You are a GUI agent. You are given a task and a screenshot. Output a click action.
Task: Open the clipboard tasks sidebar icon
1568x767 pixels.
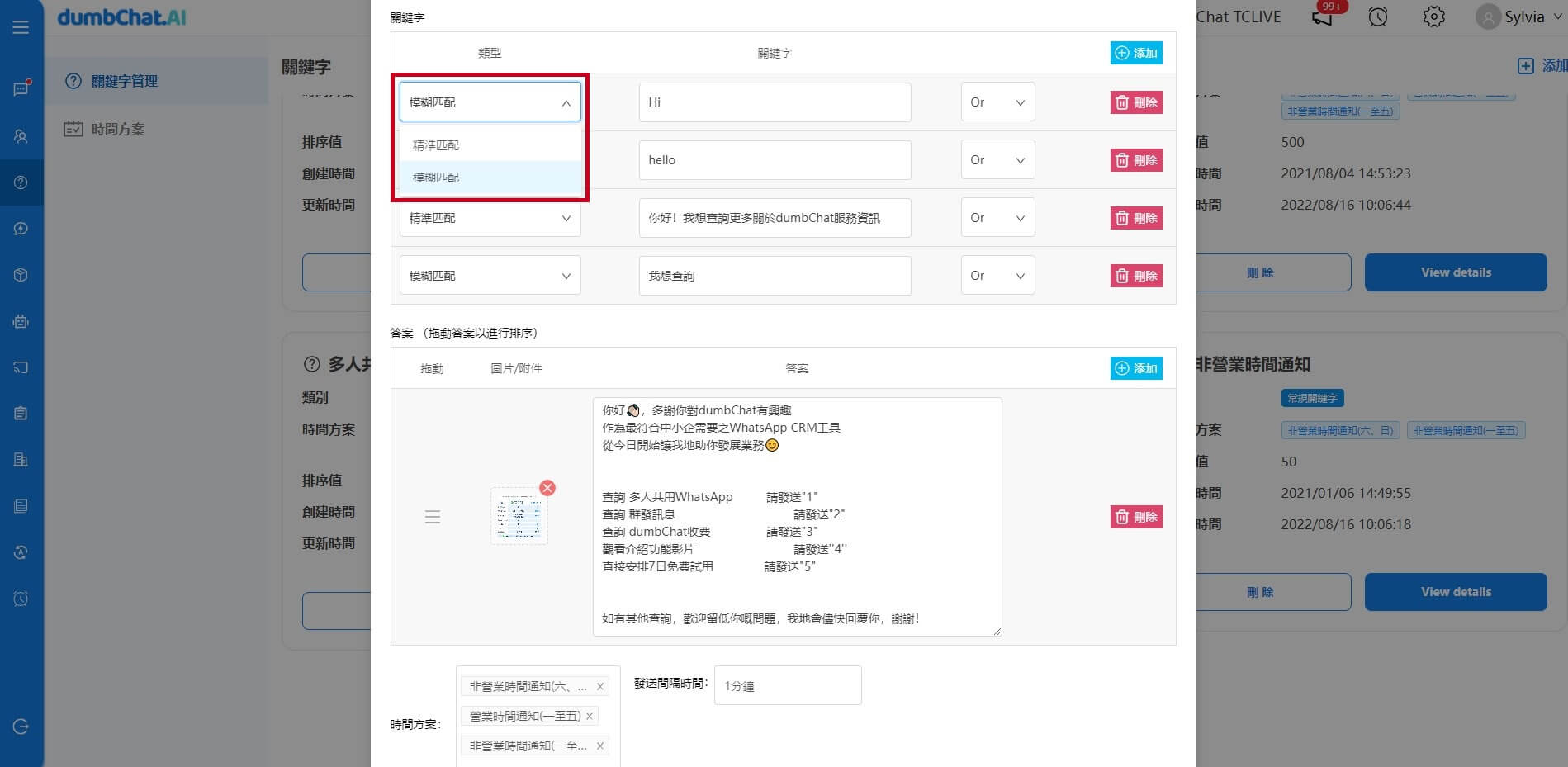point(21,414)
